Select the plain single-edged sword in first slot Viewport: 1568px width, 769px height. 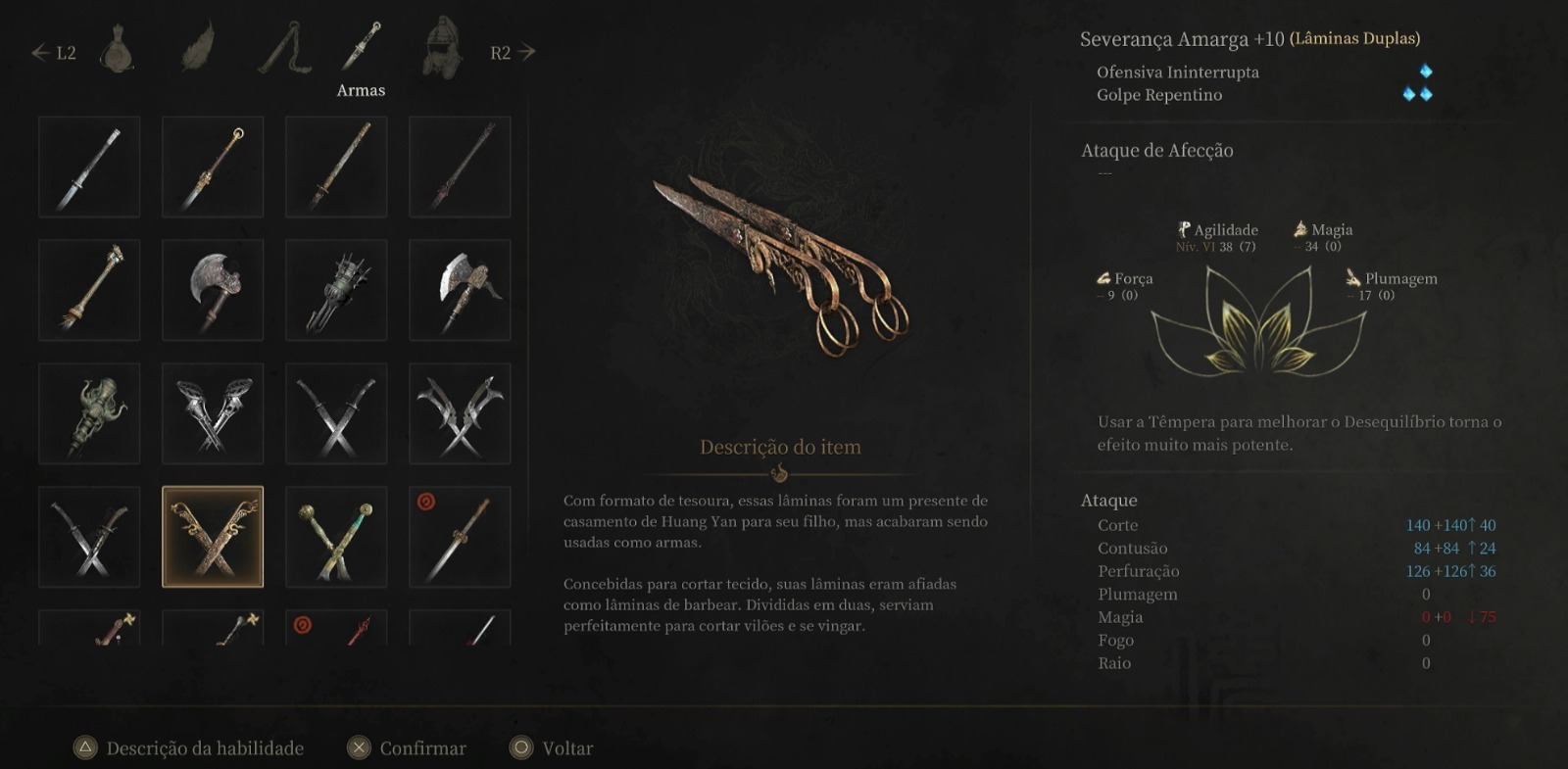click(x=89, y=167)
